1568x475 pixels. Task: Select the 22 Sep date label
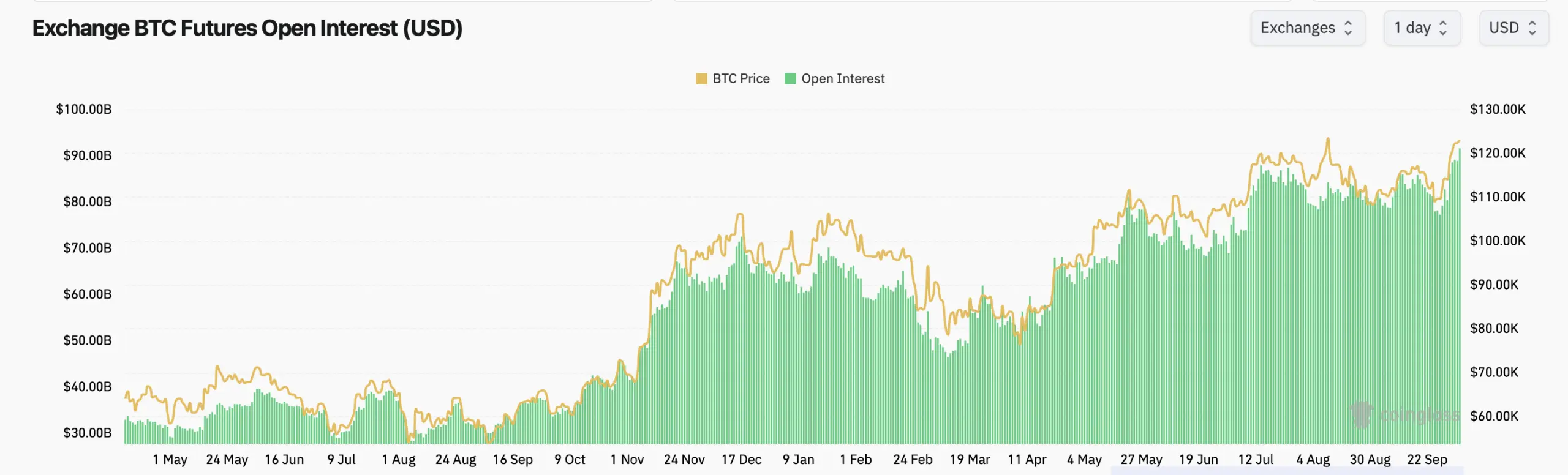1427,460
